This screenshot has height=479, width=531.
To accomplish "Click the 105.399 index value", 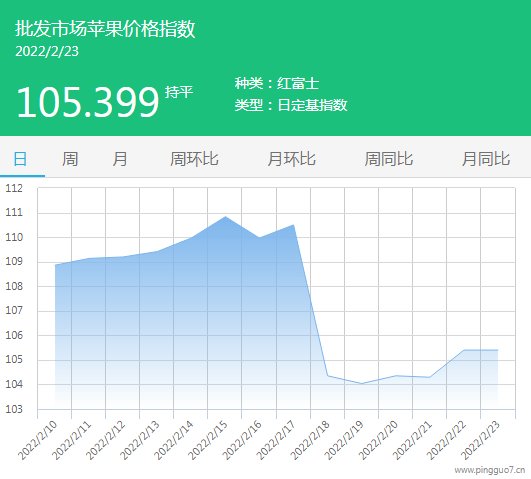I will [88, 102].
